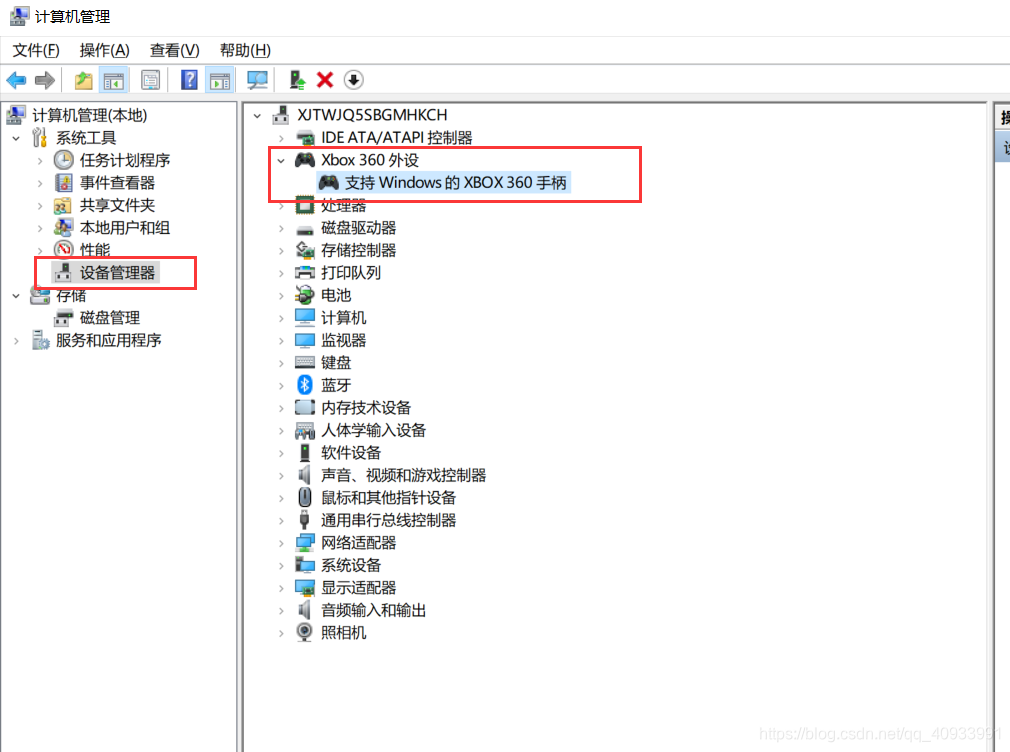Click the 存储控制器 icon
The width and height of the screenshot is (1010, 752).
click(x=305, y=250)
